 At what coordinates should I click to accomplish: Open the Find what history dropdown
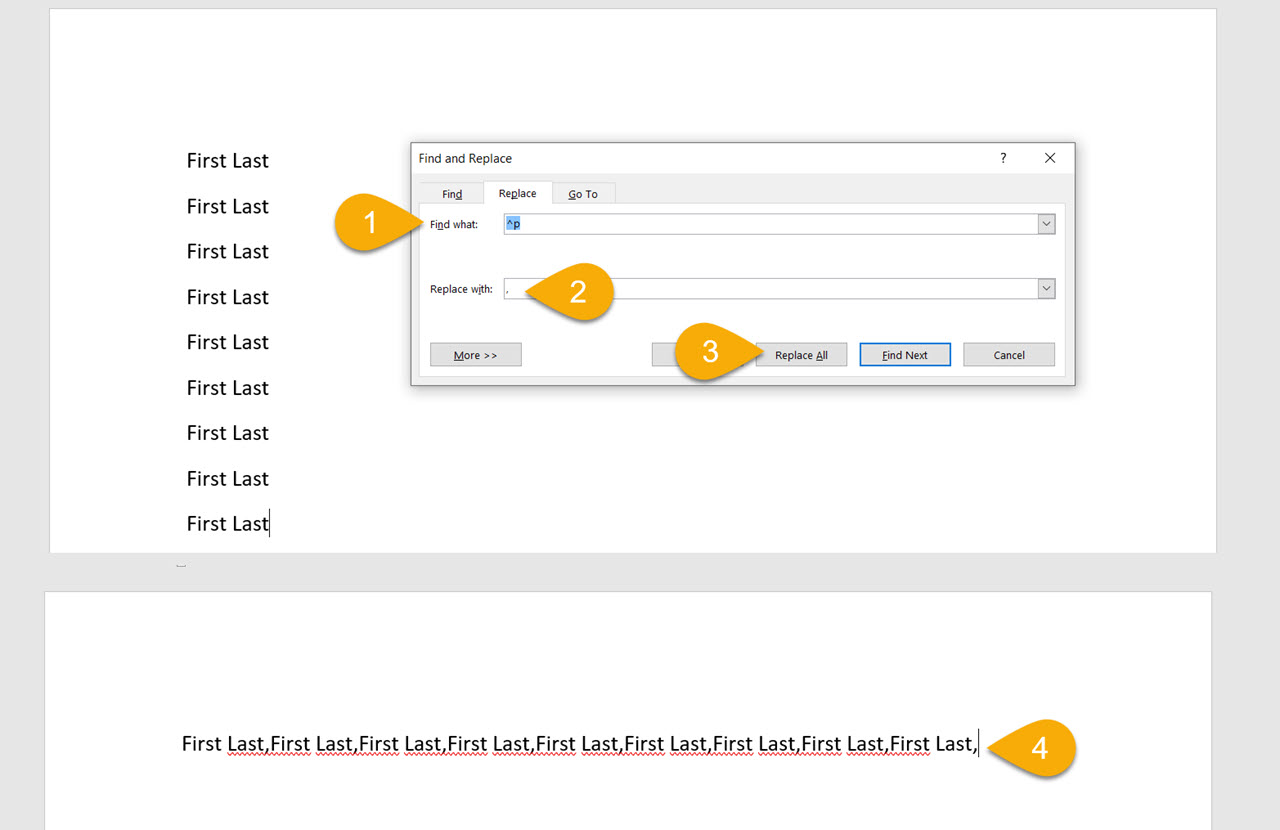1046,223
